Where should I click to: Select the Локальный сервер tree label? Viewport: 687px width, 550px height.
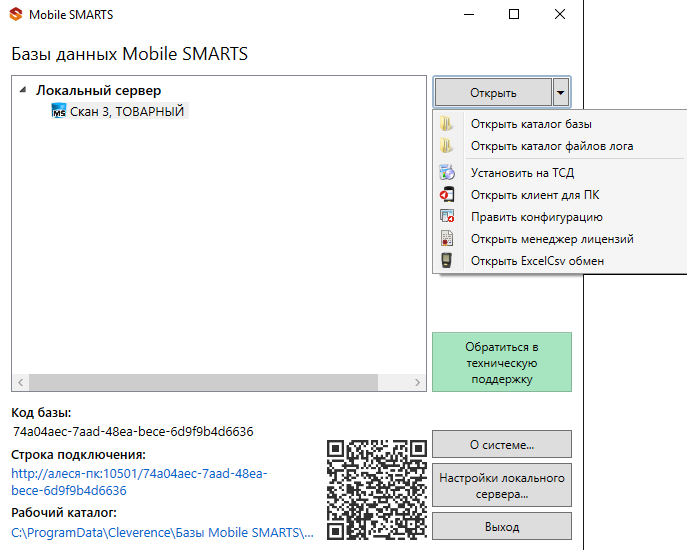pos(99,90)
